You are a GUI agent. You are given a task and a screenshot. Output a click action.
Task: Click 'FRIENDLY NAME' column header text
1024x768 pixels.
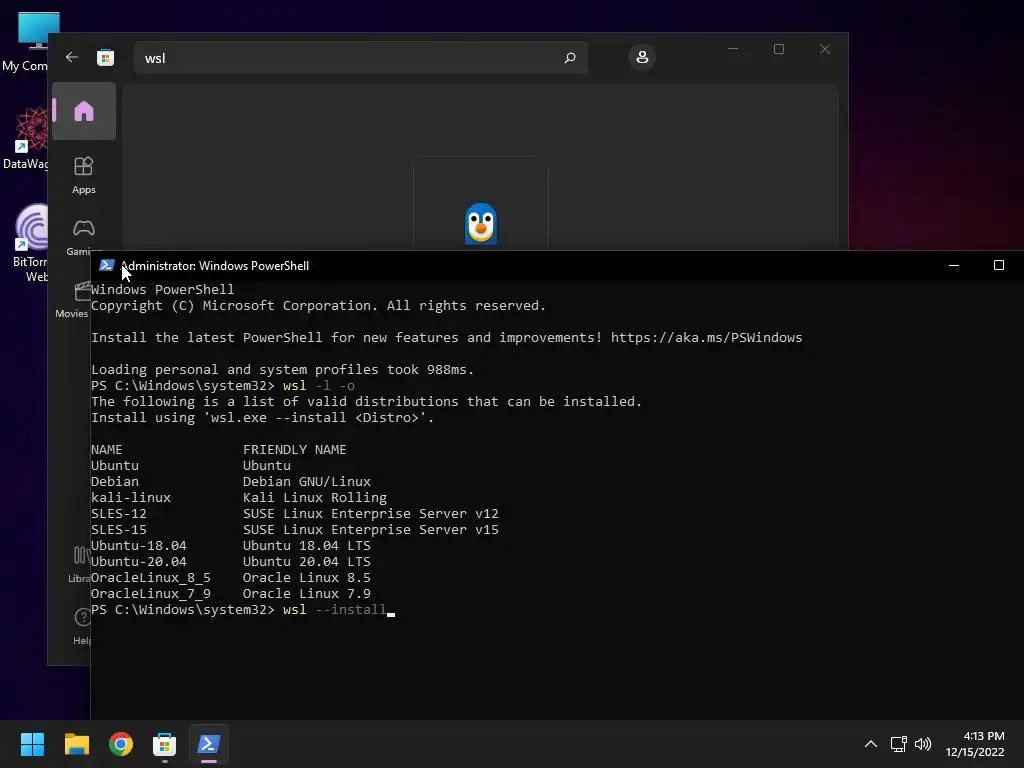(x=295, y=449)
